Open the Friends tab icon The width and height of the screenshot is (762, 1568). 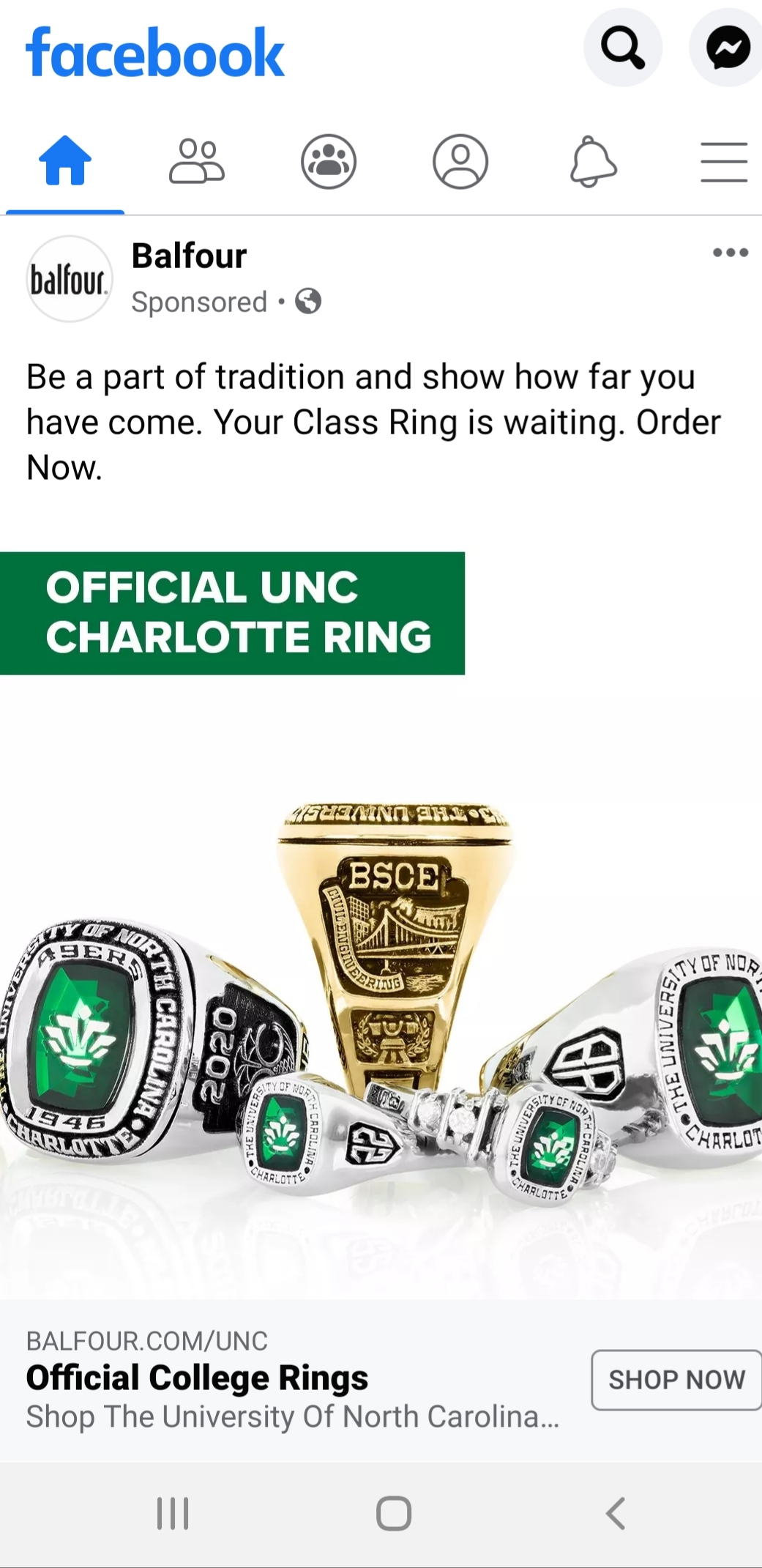coord(197,160)
